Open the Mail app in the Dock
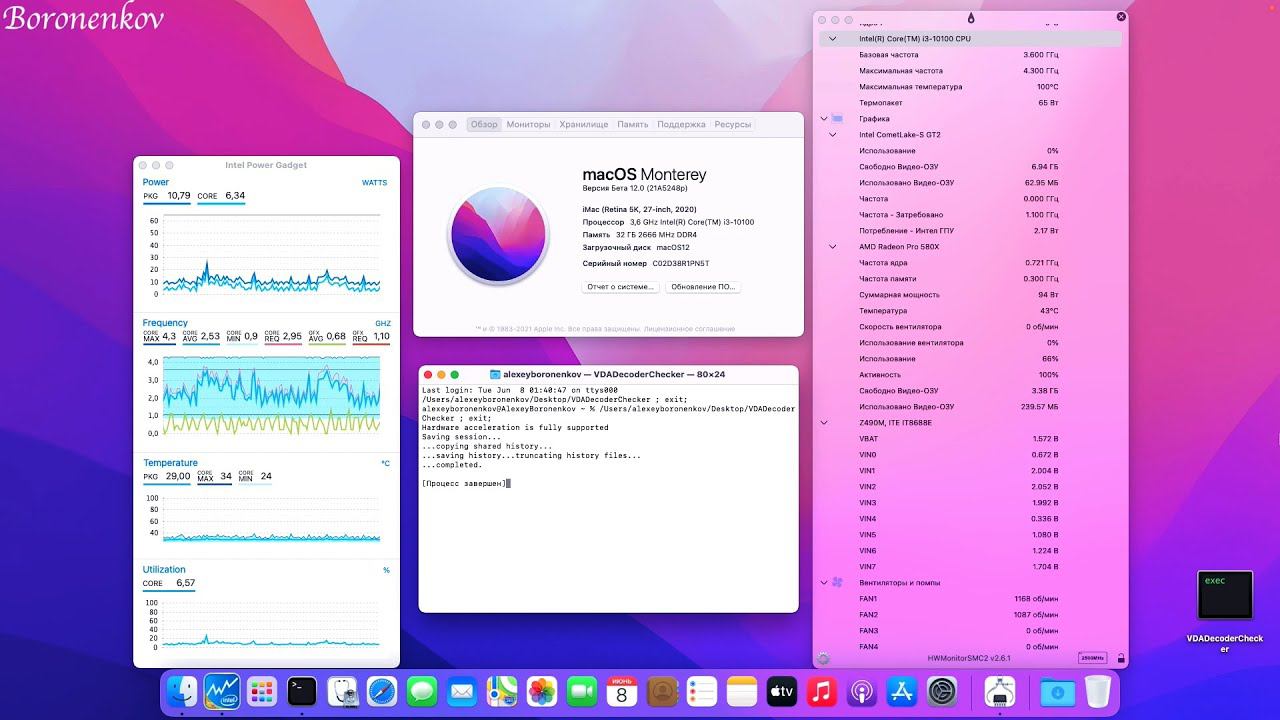 (461, 691)
